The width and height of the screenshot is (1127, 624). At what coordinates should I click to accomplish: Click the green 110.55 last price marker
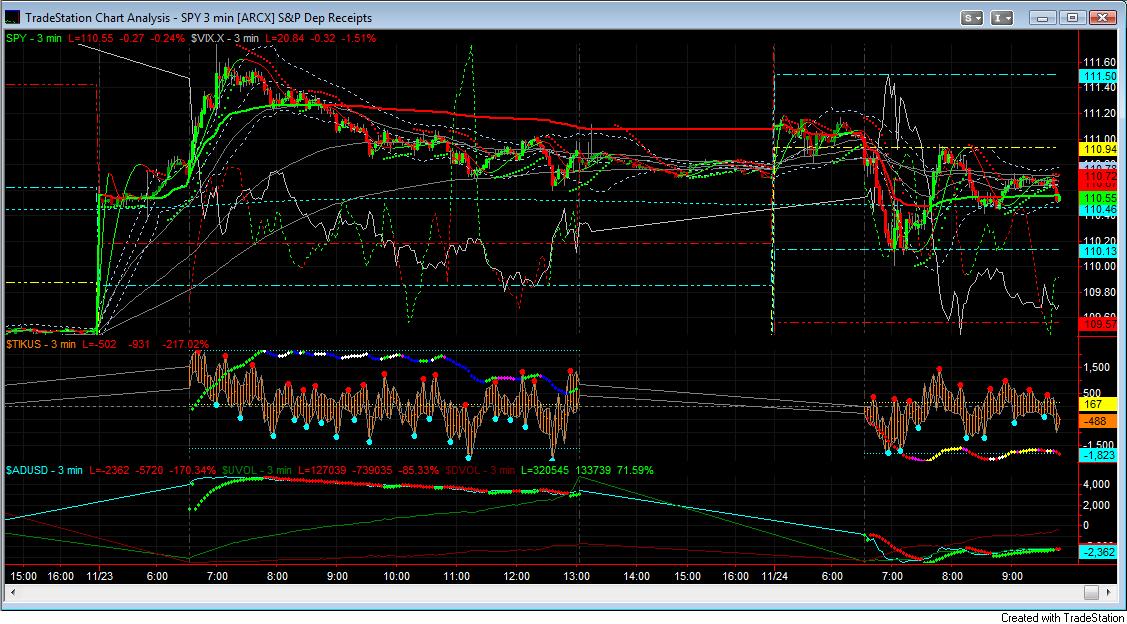[1098, 196]
